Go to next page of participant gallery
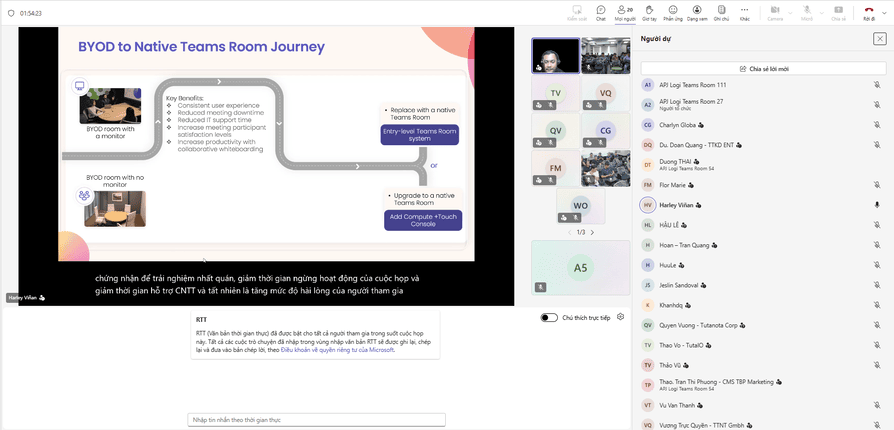Viewport: 894px width, 430px height. (x=592, y=232)
